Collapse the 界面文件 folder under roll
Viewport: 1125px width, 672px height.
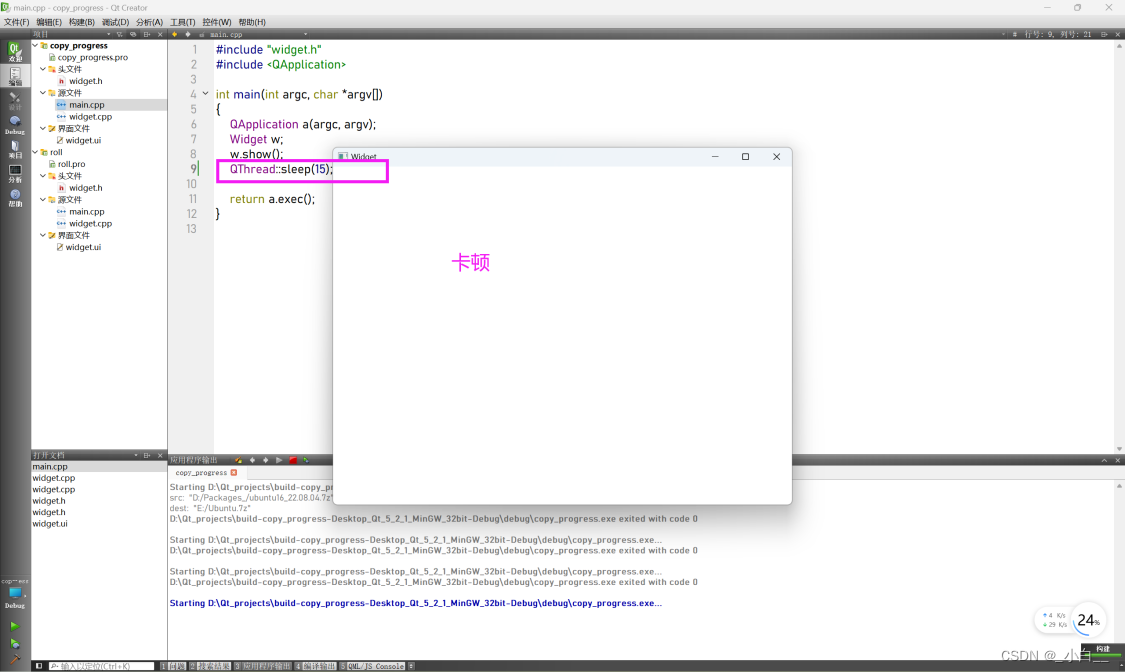tap(43, 235)
